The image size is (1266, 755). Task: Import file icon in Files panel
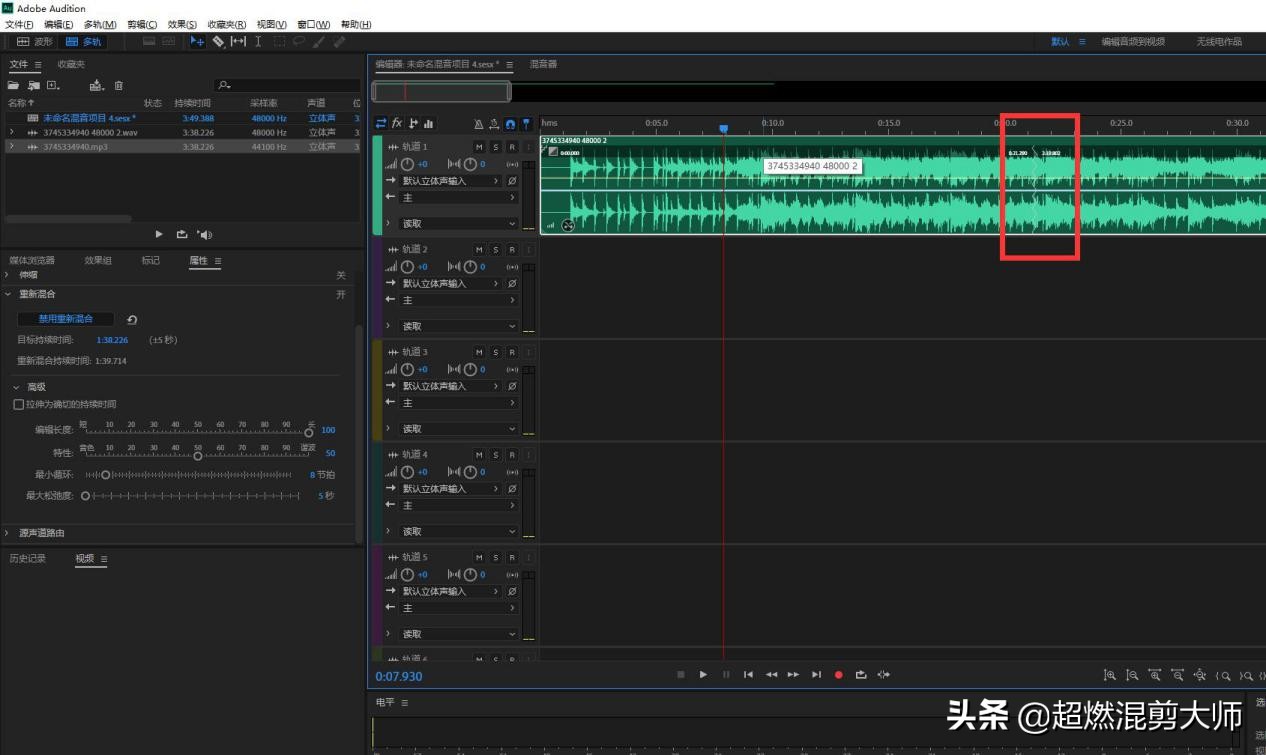[x=34, y=86]
